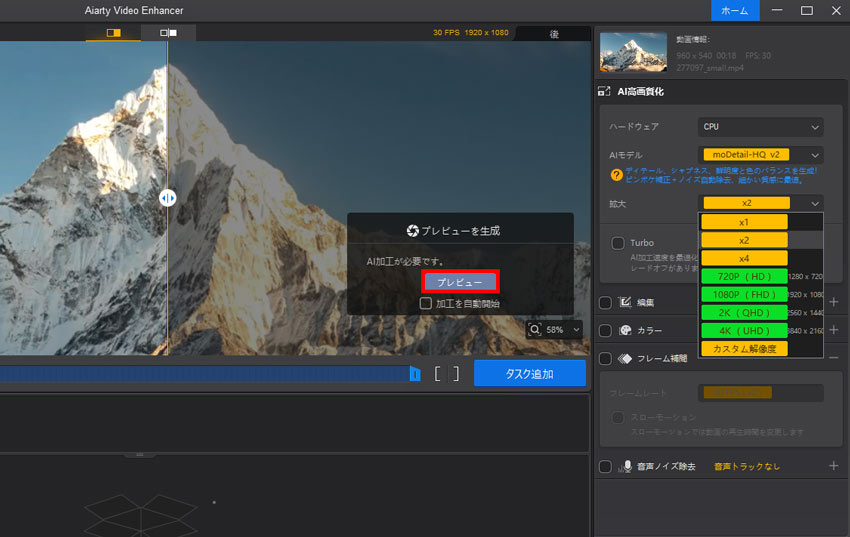Enable the カラー section checkbox

click(605, 330)
